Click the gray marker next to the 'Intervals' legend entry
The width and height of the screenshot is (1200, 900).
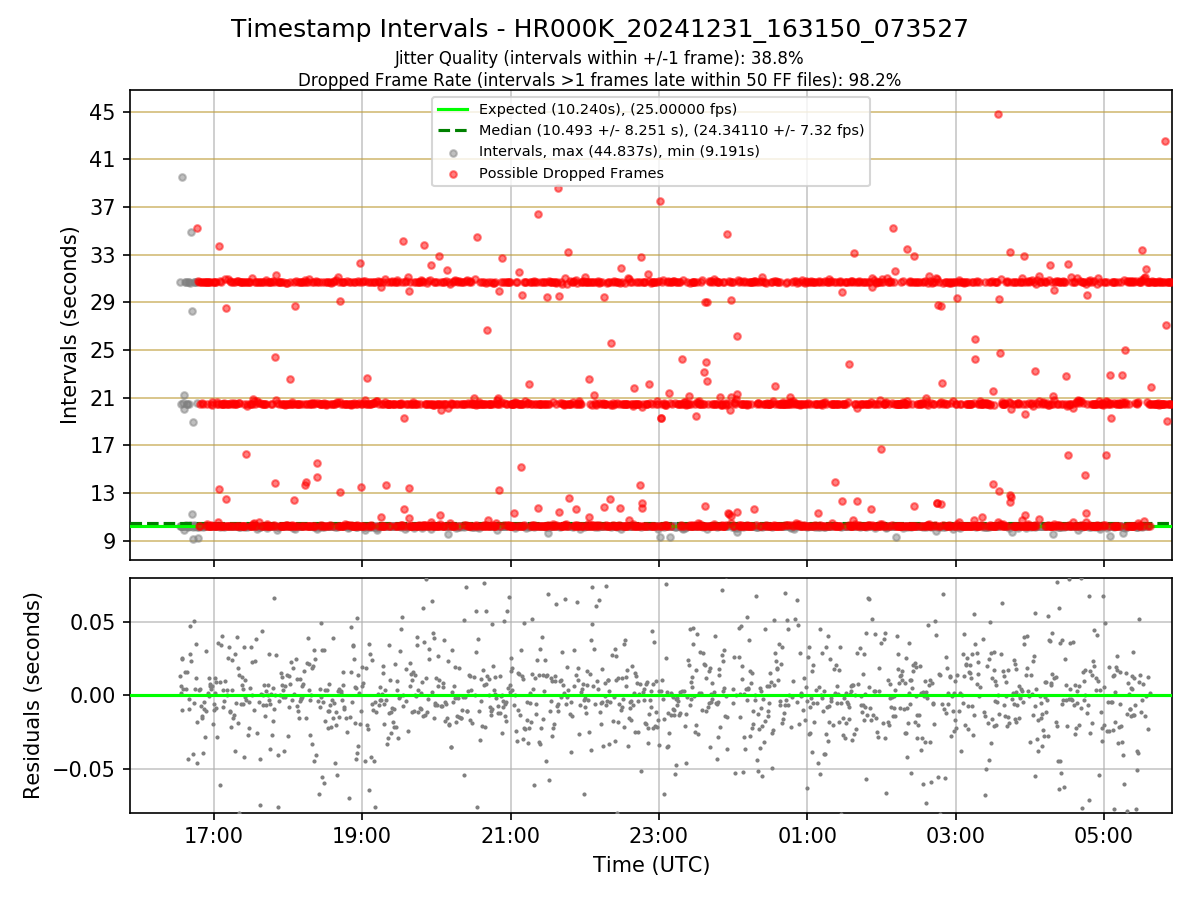[454, 153]
